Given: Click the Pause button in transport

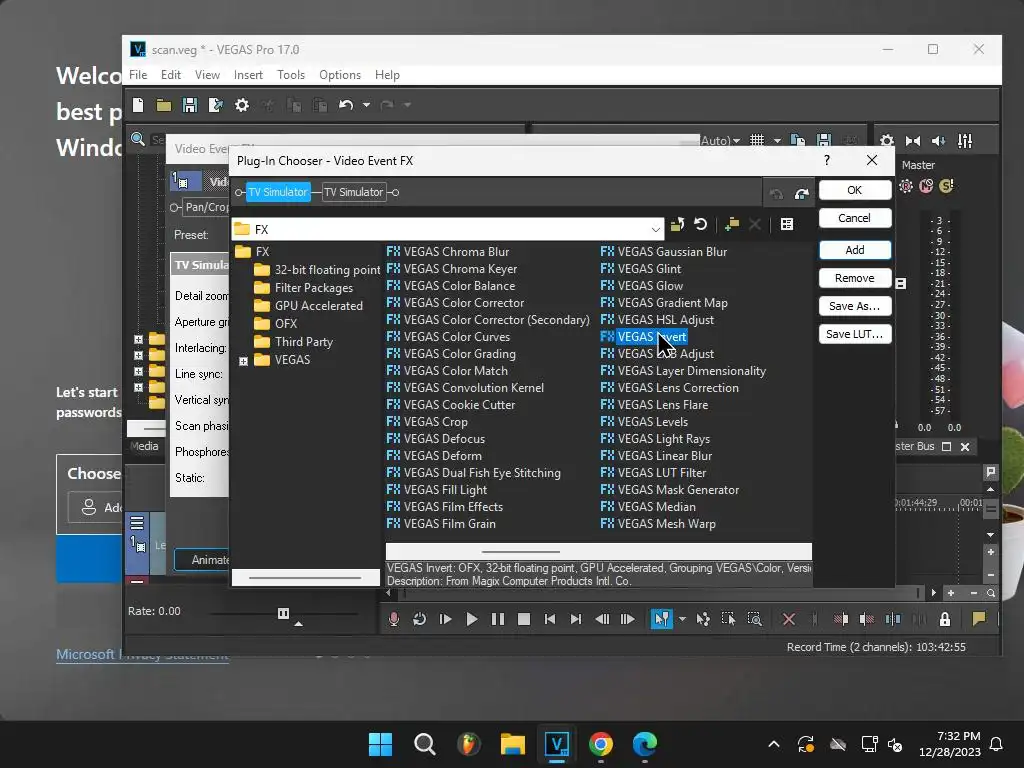Looking at the screenshot, I should tap(498, 619).
